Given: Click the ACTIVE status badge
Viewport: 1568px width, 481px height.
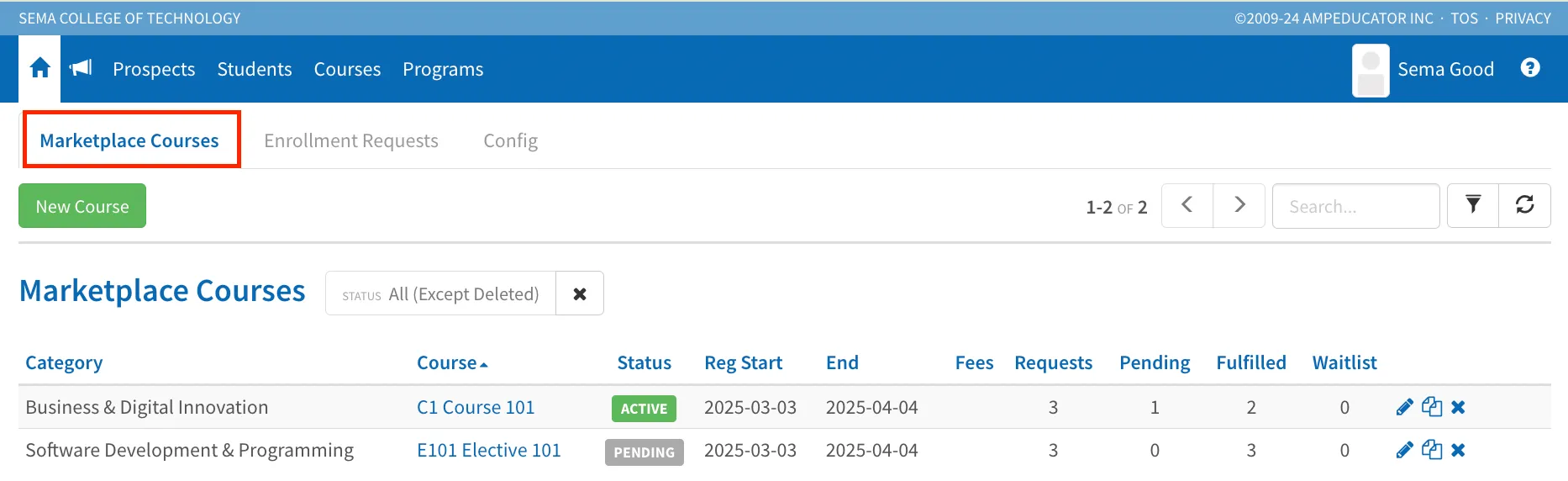Looking at the screenshot, I should coord(644,409).
